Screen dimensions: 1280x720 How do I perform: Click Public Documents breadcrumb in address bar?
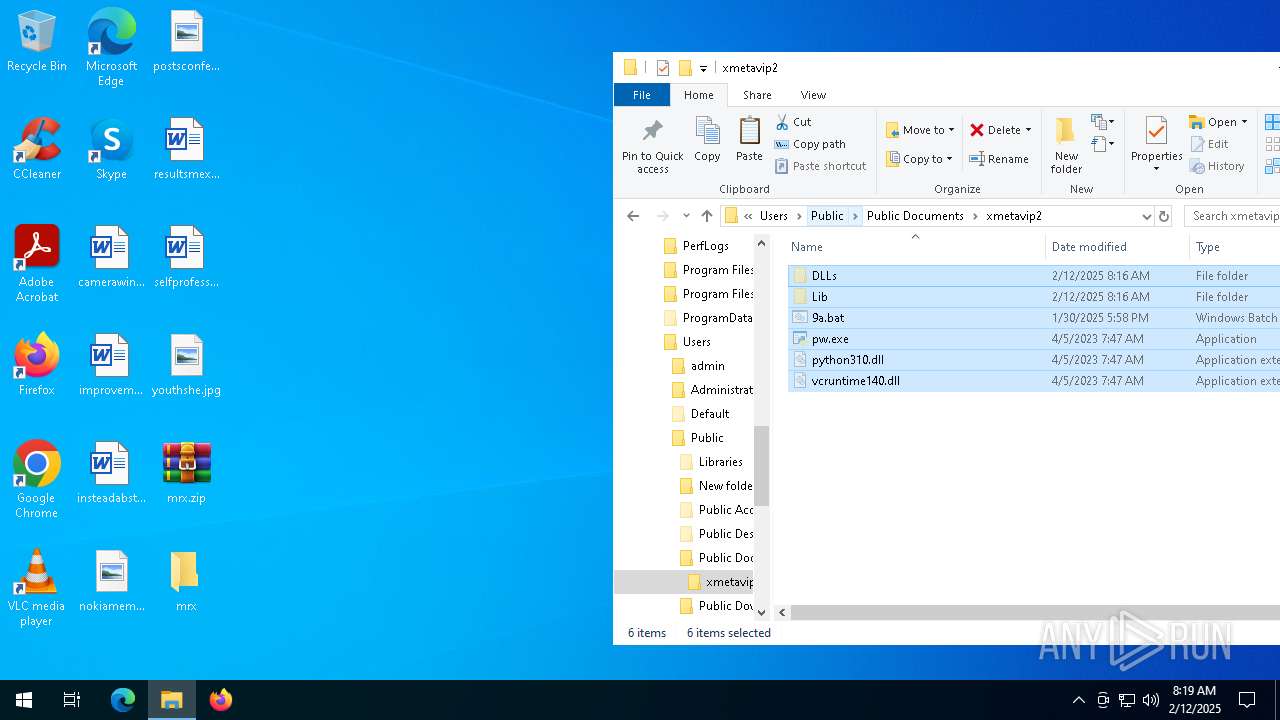coord(915,216)
